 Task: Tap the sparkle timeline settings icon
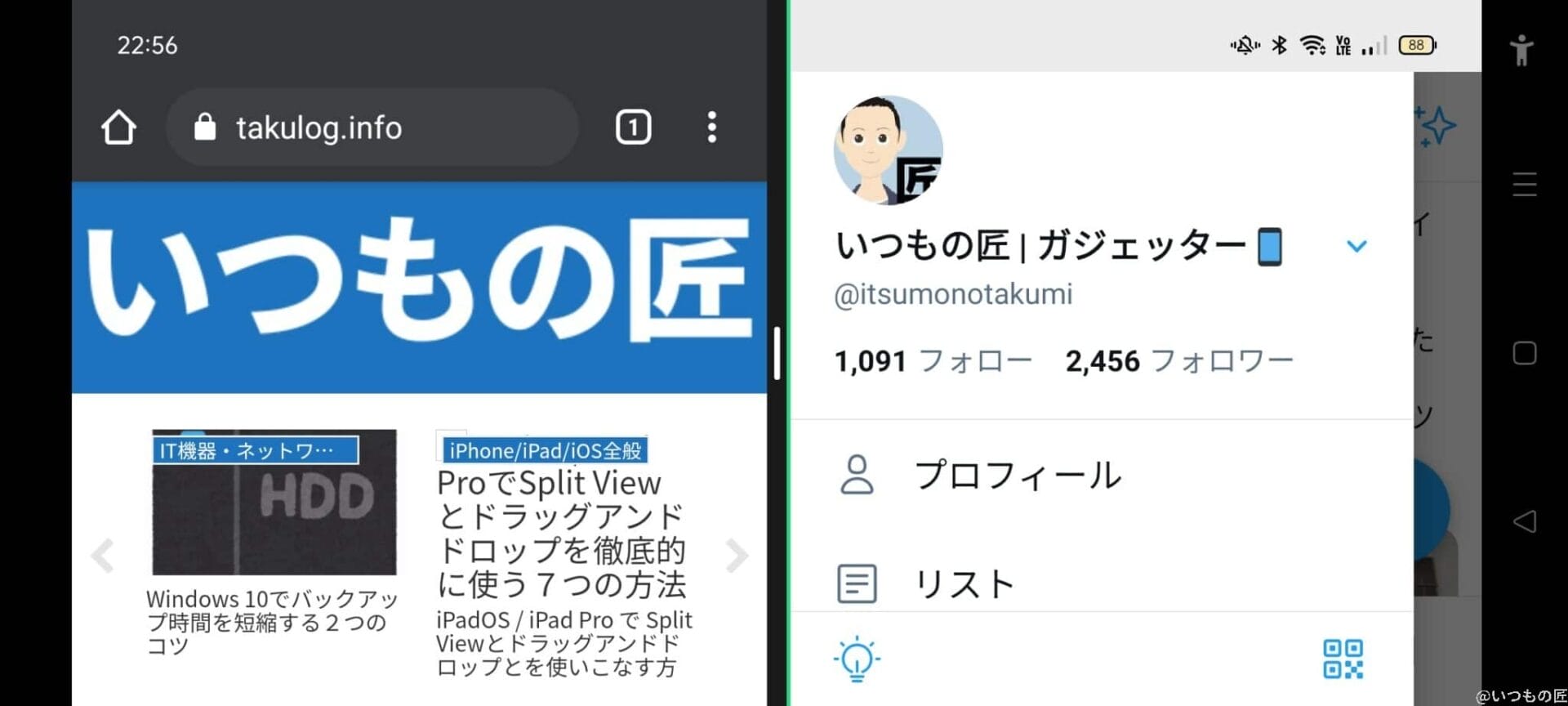click(x=1436, y=127)
